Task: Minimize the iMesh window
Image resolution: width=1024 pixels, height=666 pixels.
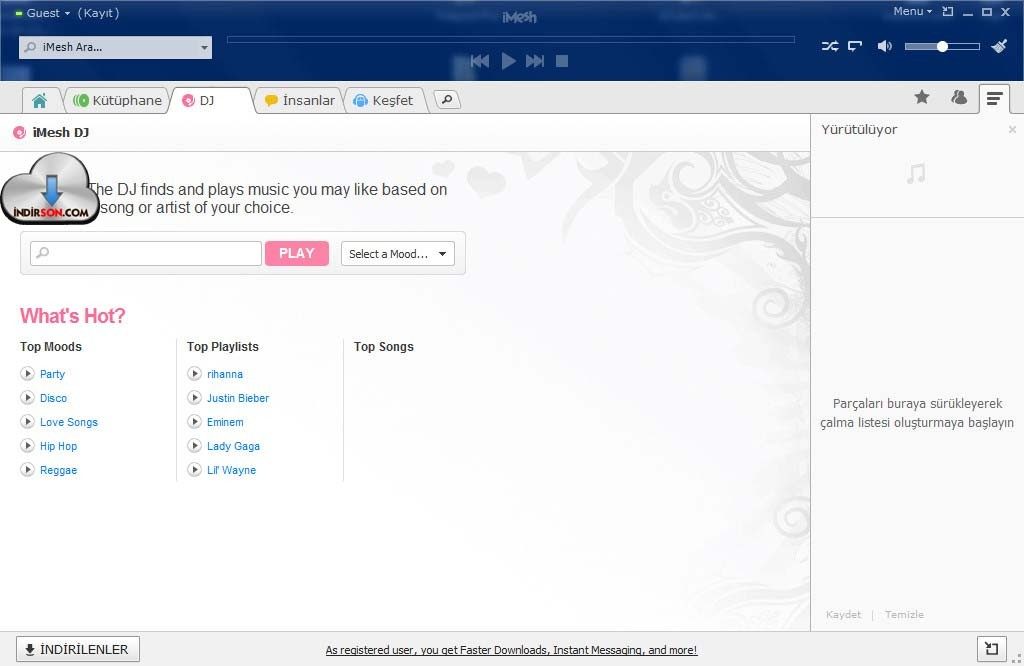Action: coord(968,12)
